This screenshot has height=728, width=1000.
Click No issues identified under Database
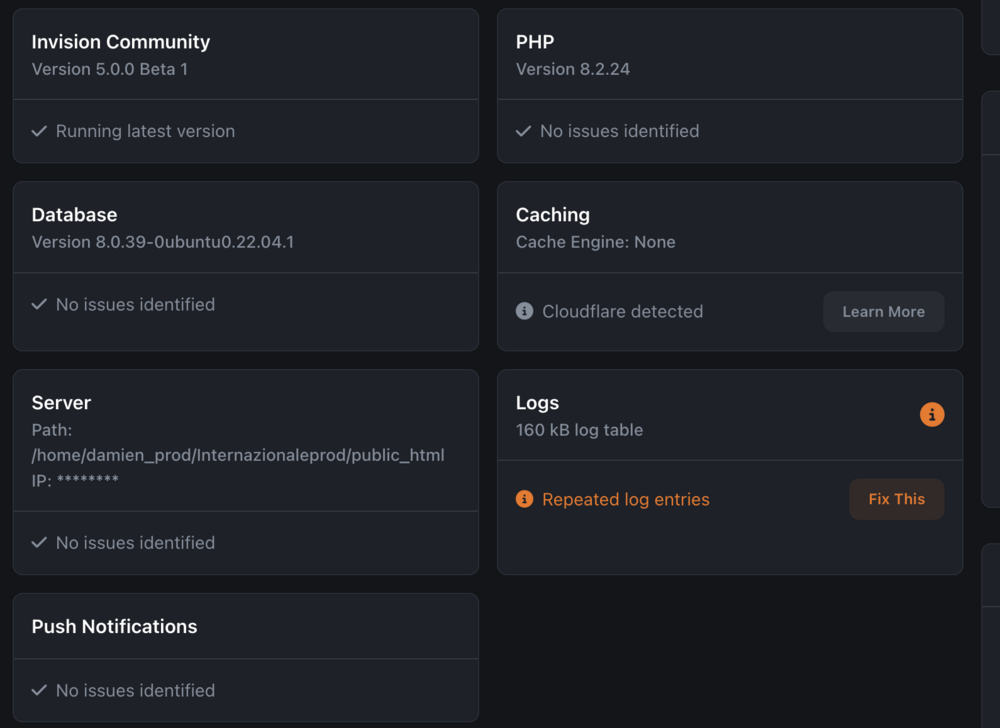(x=135, y=304)
